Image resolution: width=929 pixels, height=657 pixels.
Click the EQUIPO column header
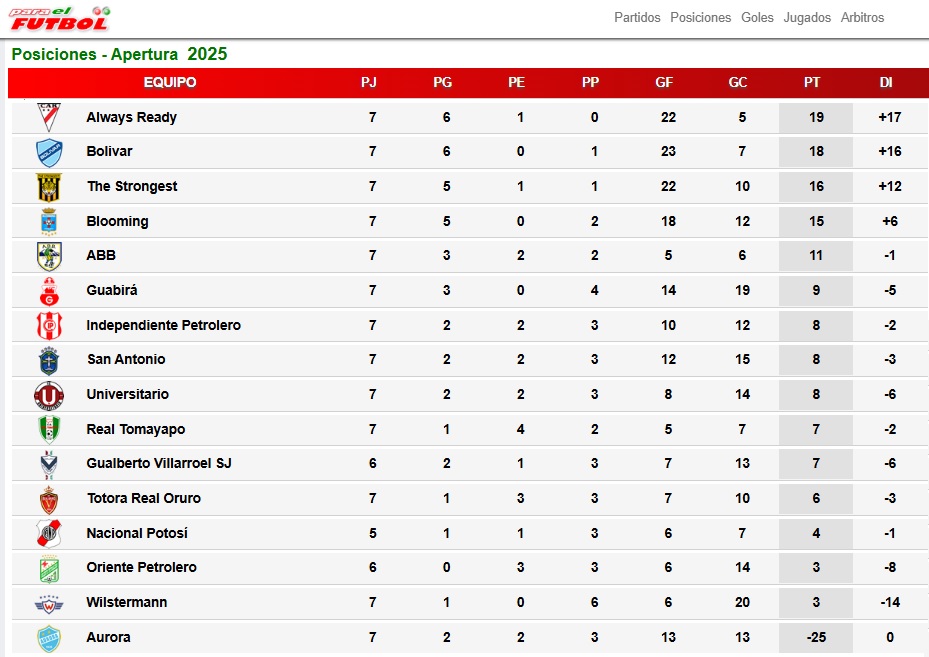coord(170,82)
